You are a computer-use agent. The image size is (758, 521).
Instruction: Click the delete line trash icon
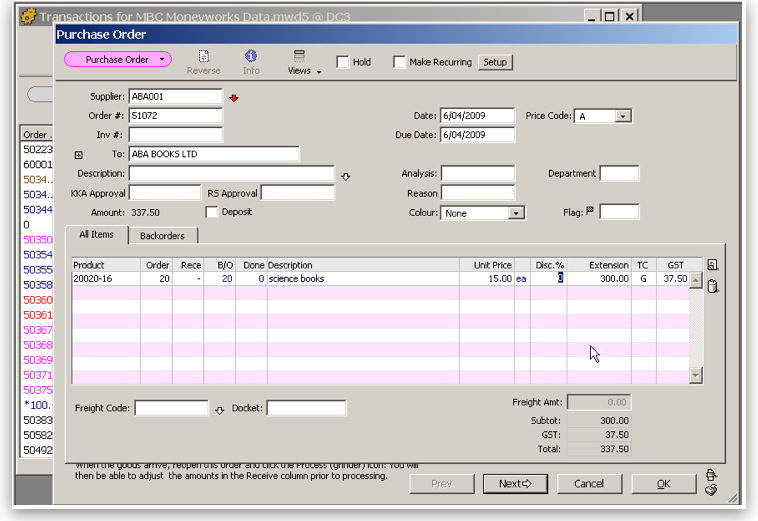[x=712, y=286]
